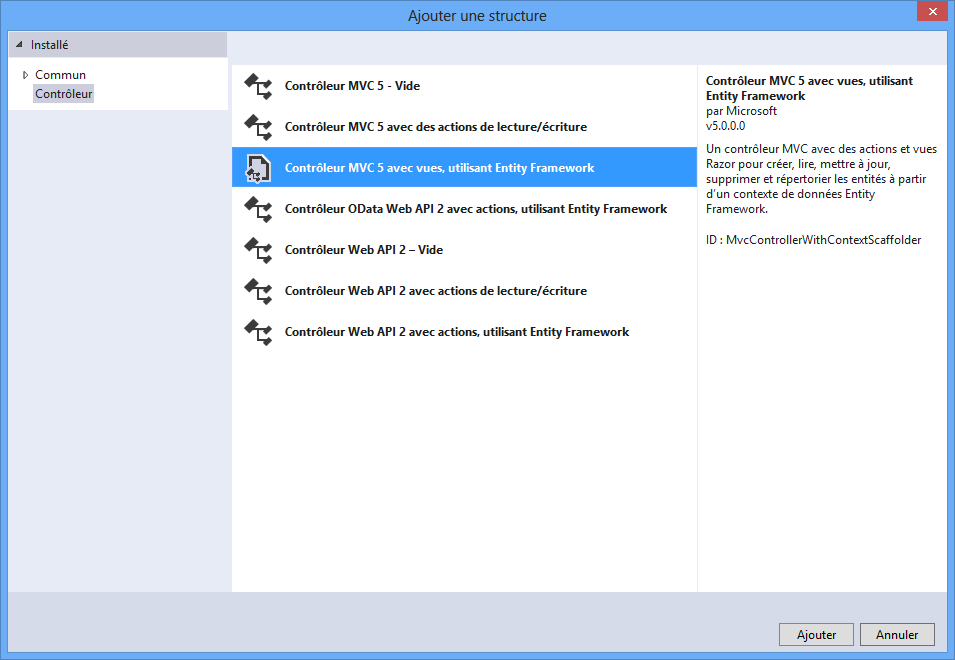Click the description panel title

click(x=809, y=88)
